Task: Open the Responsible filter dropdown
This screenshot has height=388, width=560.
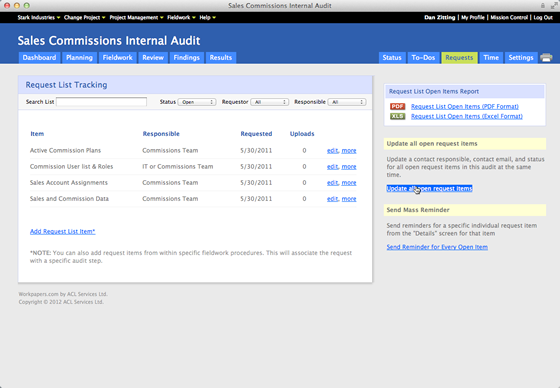Action: tap(347, 102)
